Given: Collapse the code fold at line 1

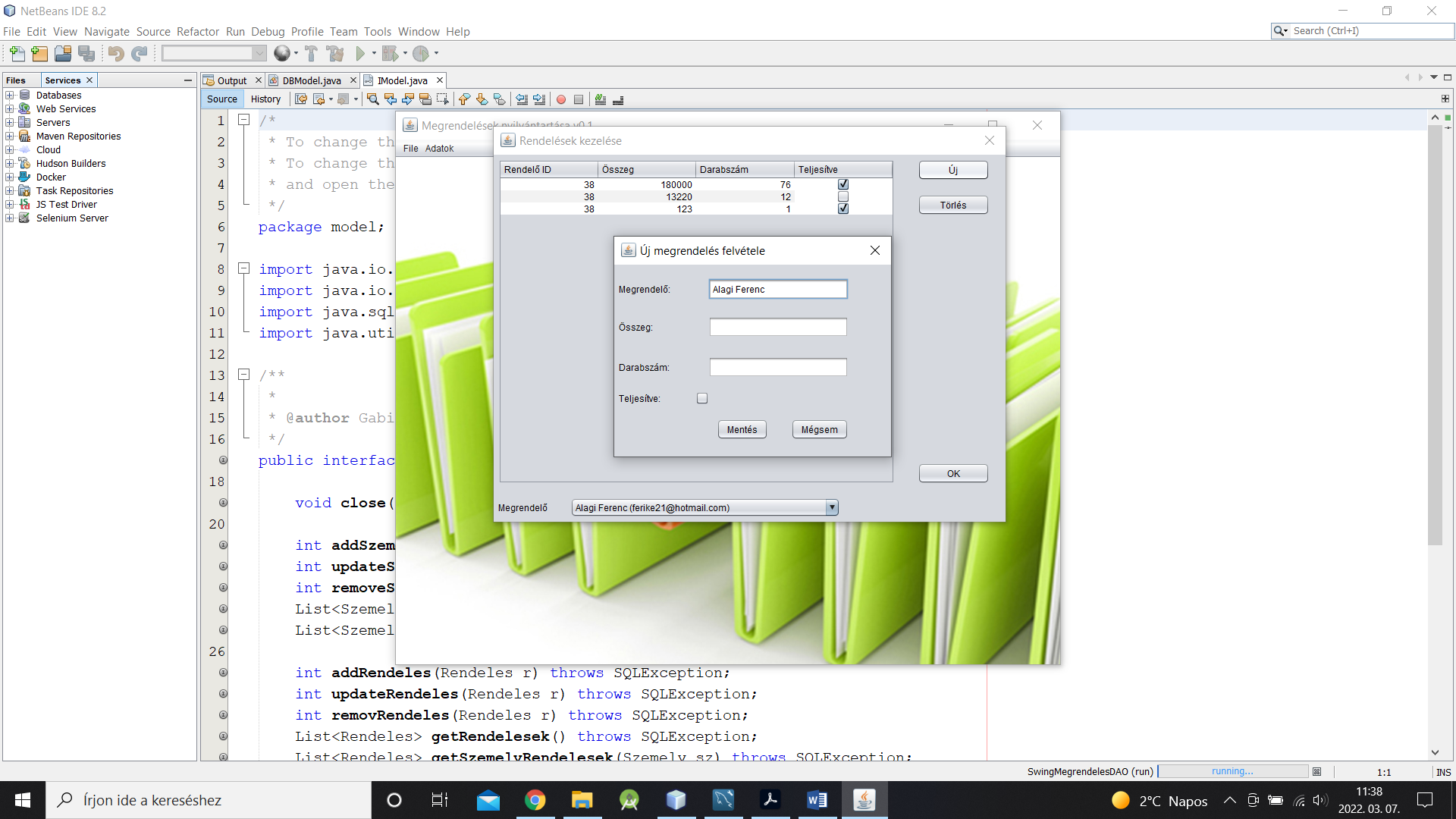Looking at the screenshot, I should [244, 120].
